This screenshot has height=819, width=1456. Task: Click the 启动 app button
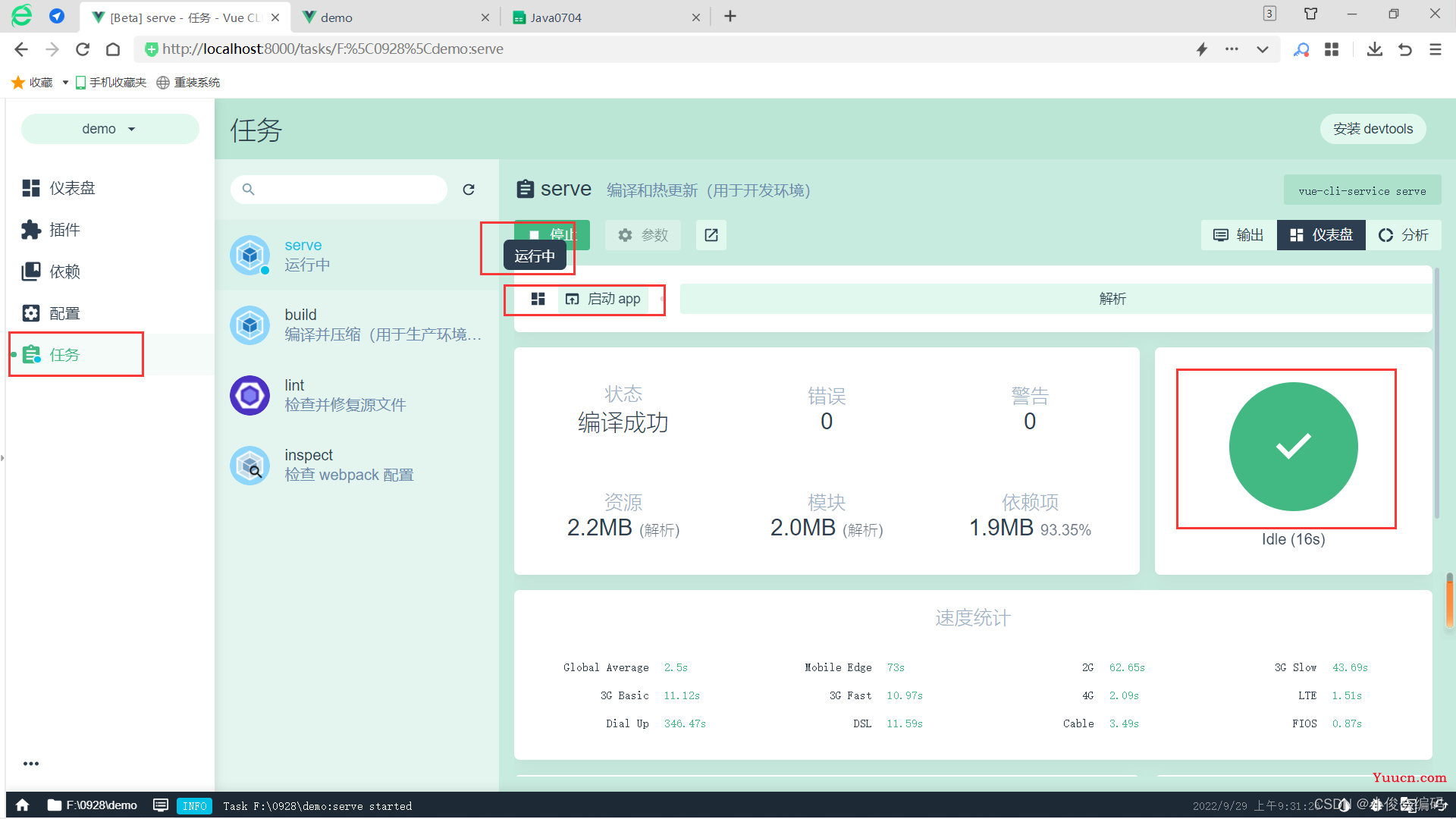[x=604, y=299]
